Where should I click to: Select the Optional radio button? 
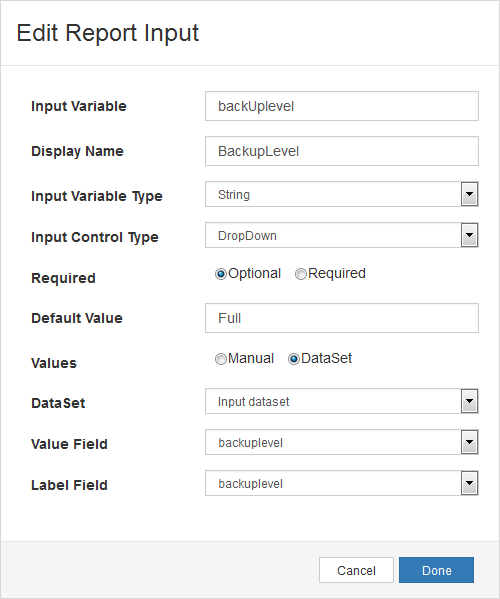click(x=221, y=274)
